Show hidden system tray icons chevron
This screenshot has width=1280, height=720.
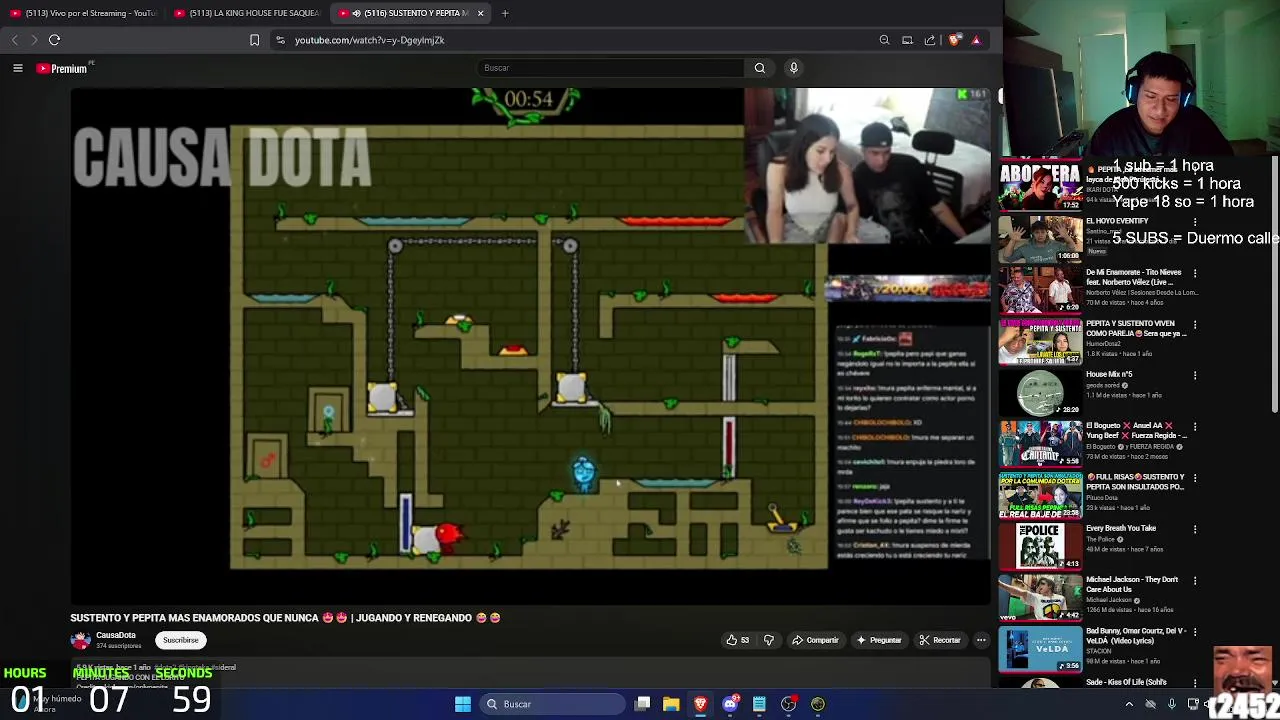coord(1129,704)
